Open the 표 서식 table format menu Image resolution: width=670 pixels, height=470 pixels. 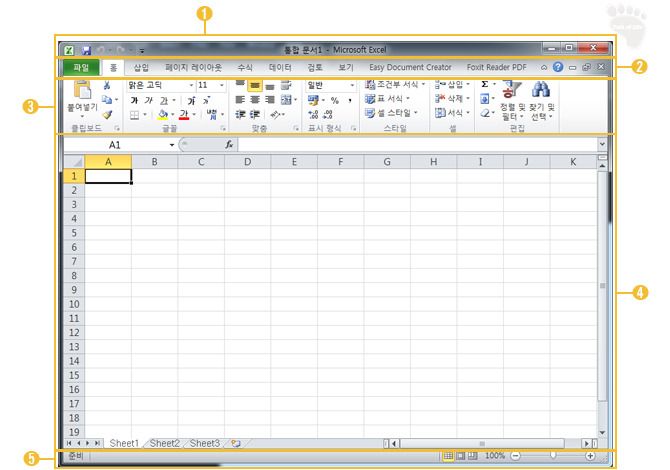click(x=388, y=99)
